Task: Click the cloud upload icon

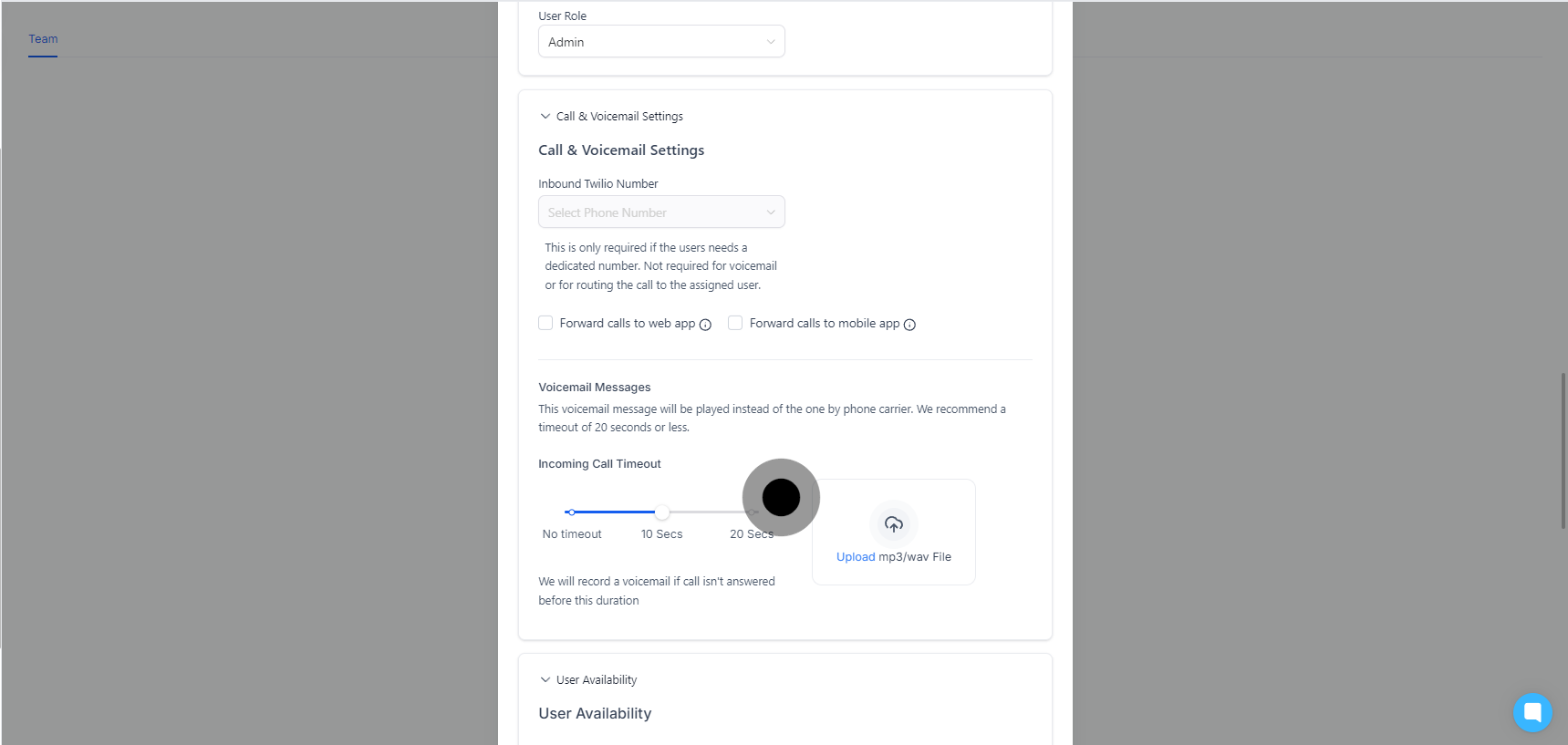Action: (x=894, y=523)
